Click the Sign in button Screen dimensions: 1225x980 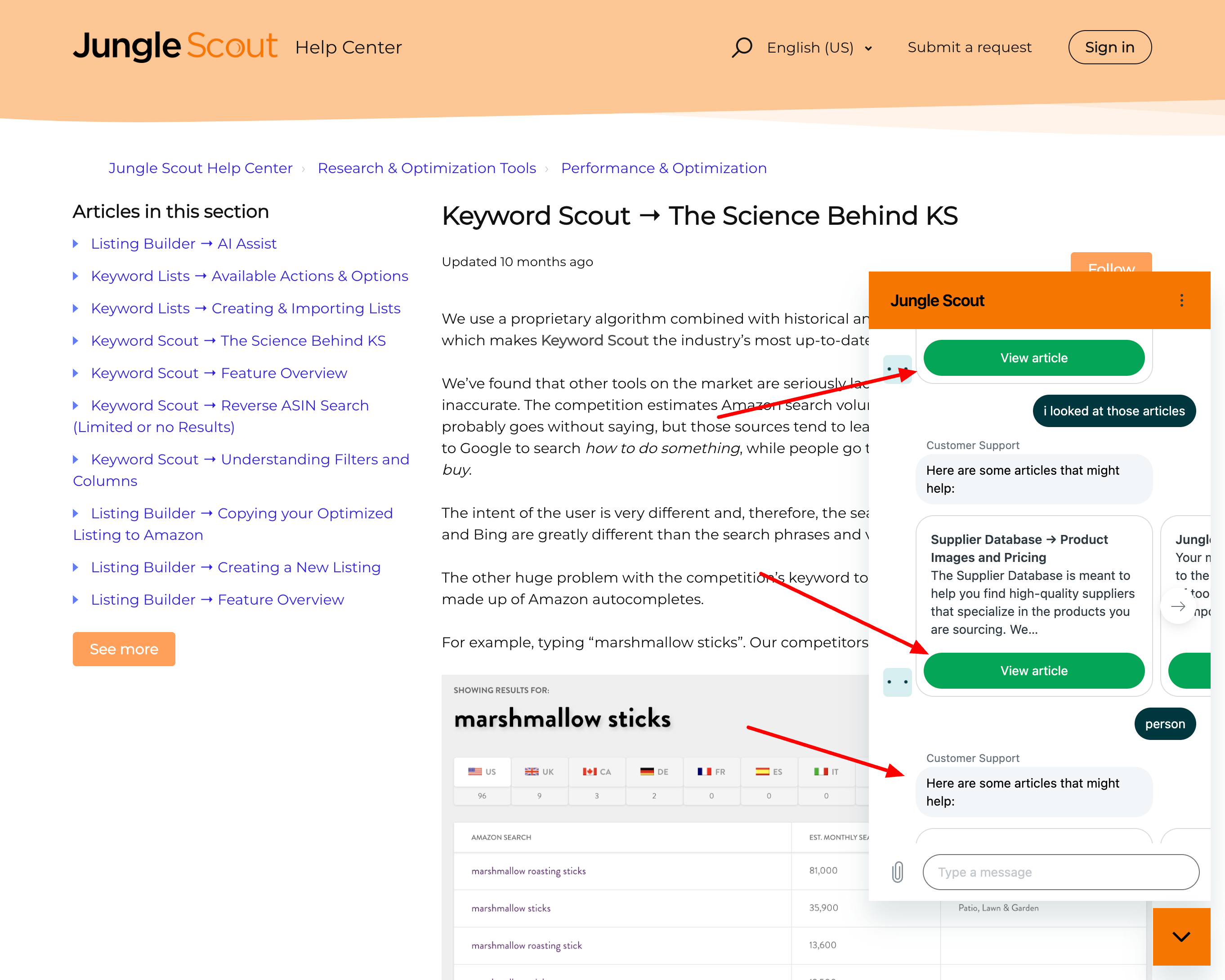click(1109, 47)
